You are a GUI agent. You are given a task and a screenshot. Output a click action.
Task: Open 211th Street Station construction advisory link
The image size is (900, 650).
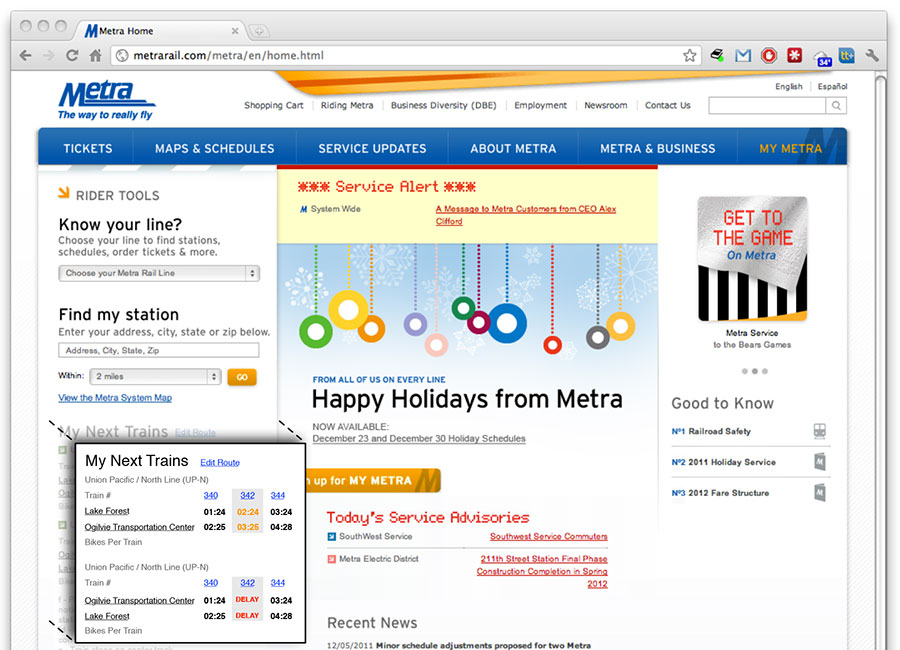click(542, 571)
